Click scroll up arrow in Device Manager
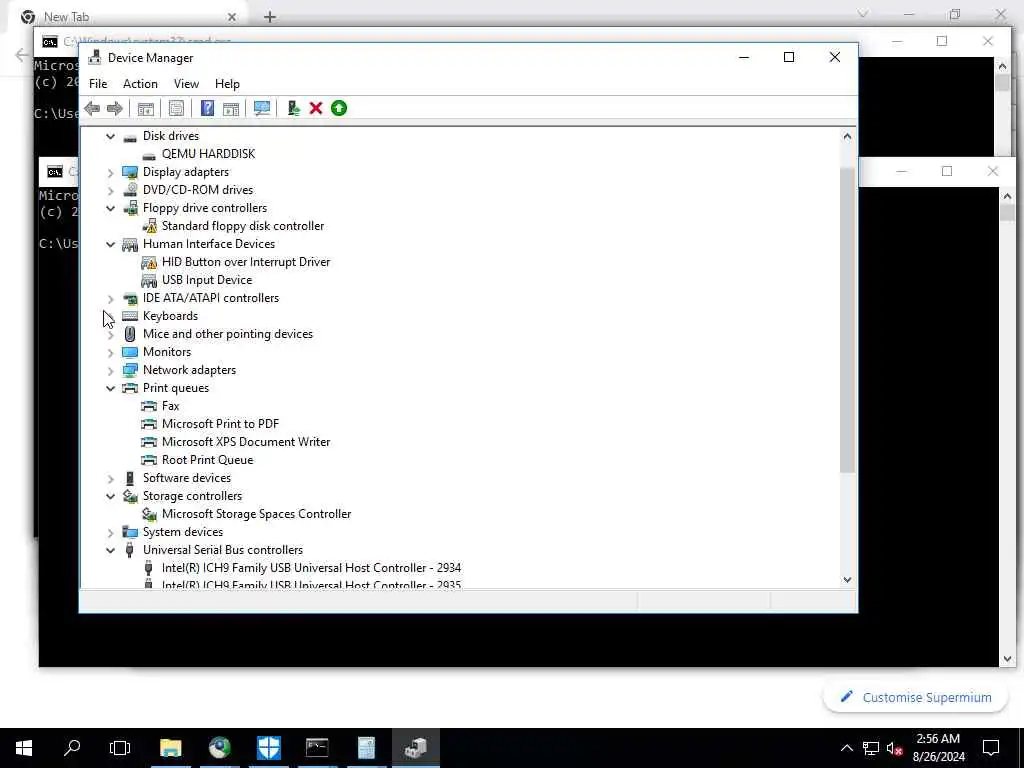Screen dimensions: 1024x768 [x=847, y=136]
